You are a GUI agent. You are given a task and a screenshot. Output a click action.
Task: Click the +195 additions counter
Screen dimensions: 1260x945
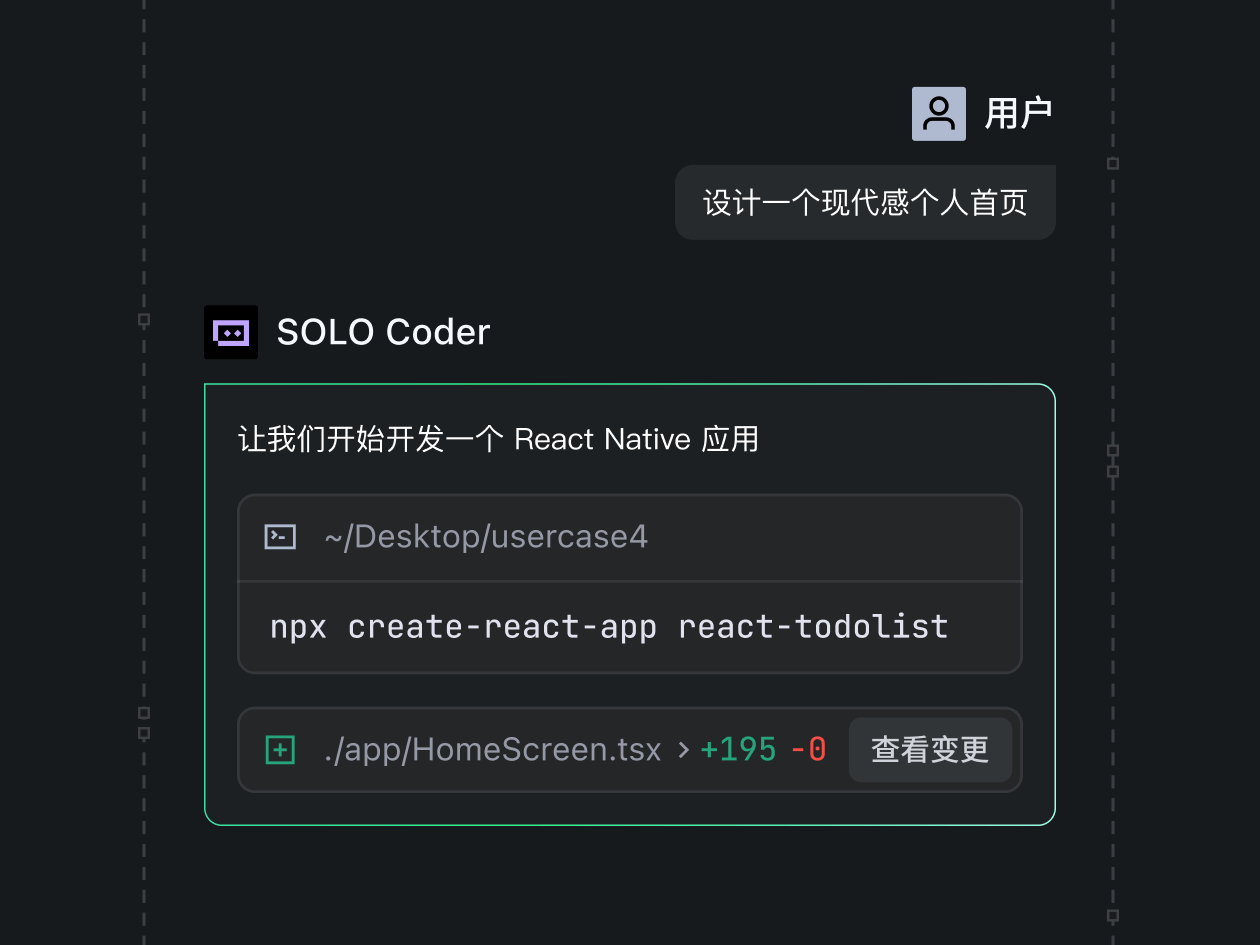tap(738, 749)
